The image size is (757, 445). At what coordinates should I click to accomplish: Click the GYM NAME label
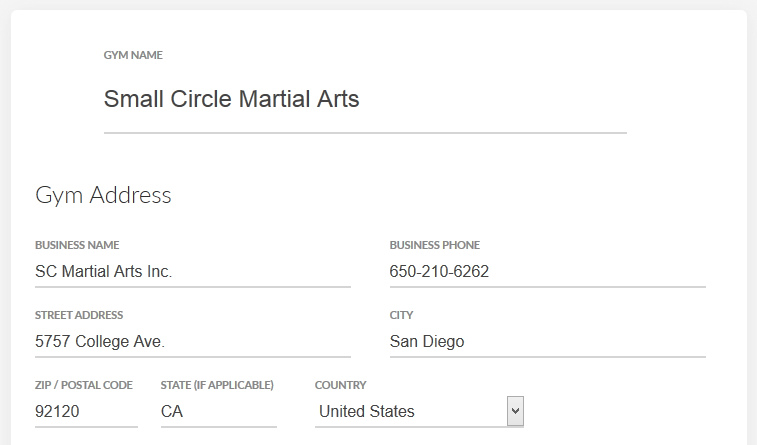[133, 55]
